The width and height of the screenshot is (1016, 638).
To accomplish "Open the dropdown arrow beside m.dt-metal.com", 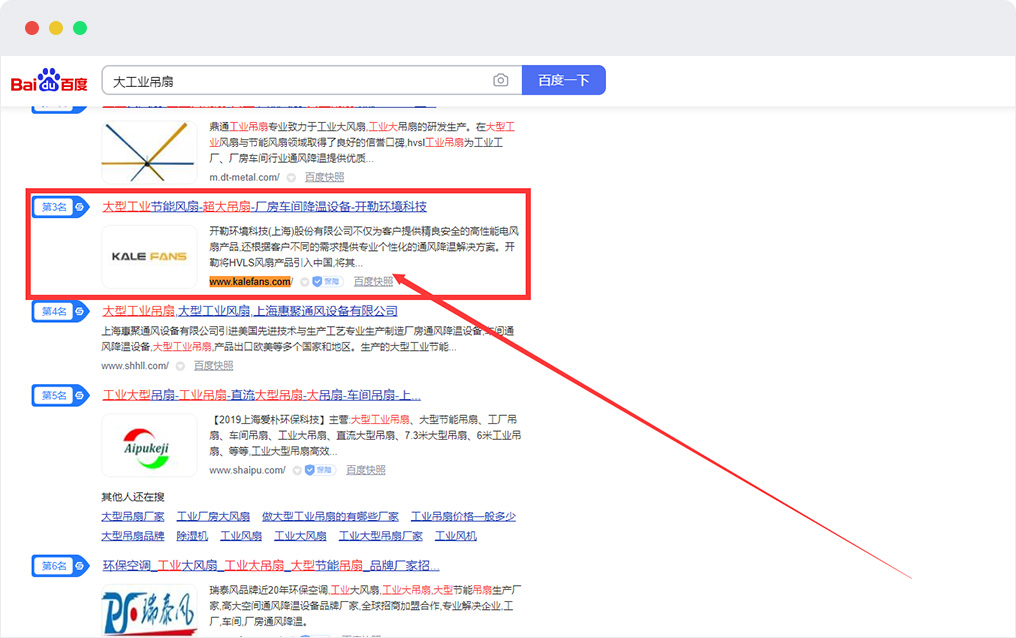I will 292,177.
